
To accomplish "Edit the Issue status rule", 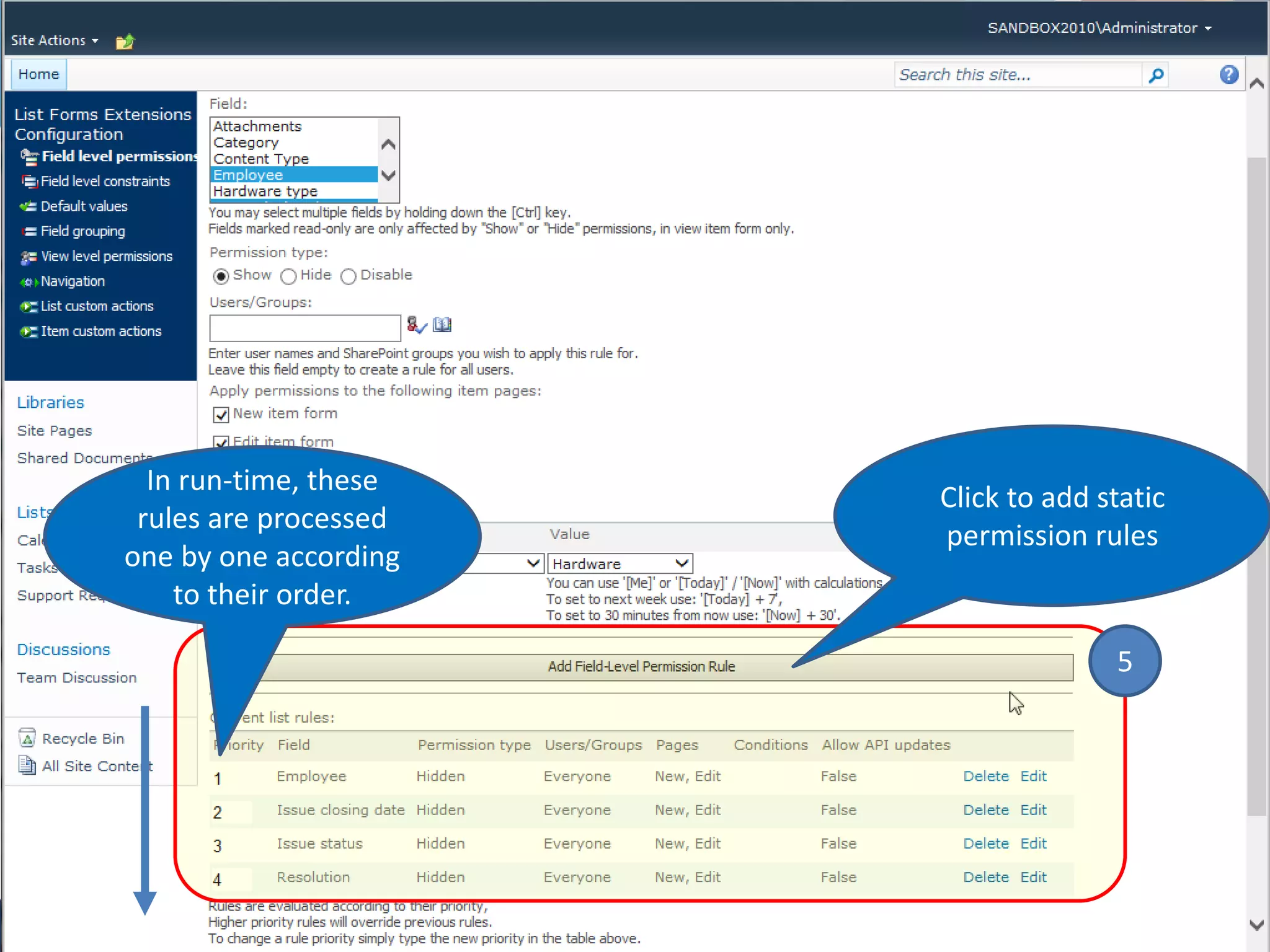I will pyautogui.click(x=1033, y=844).
